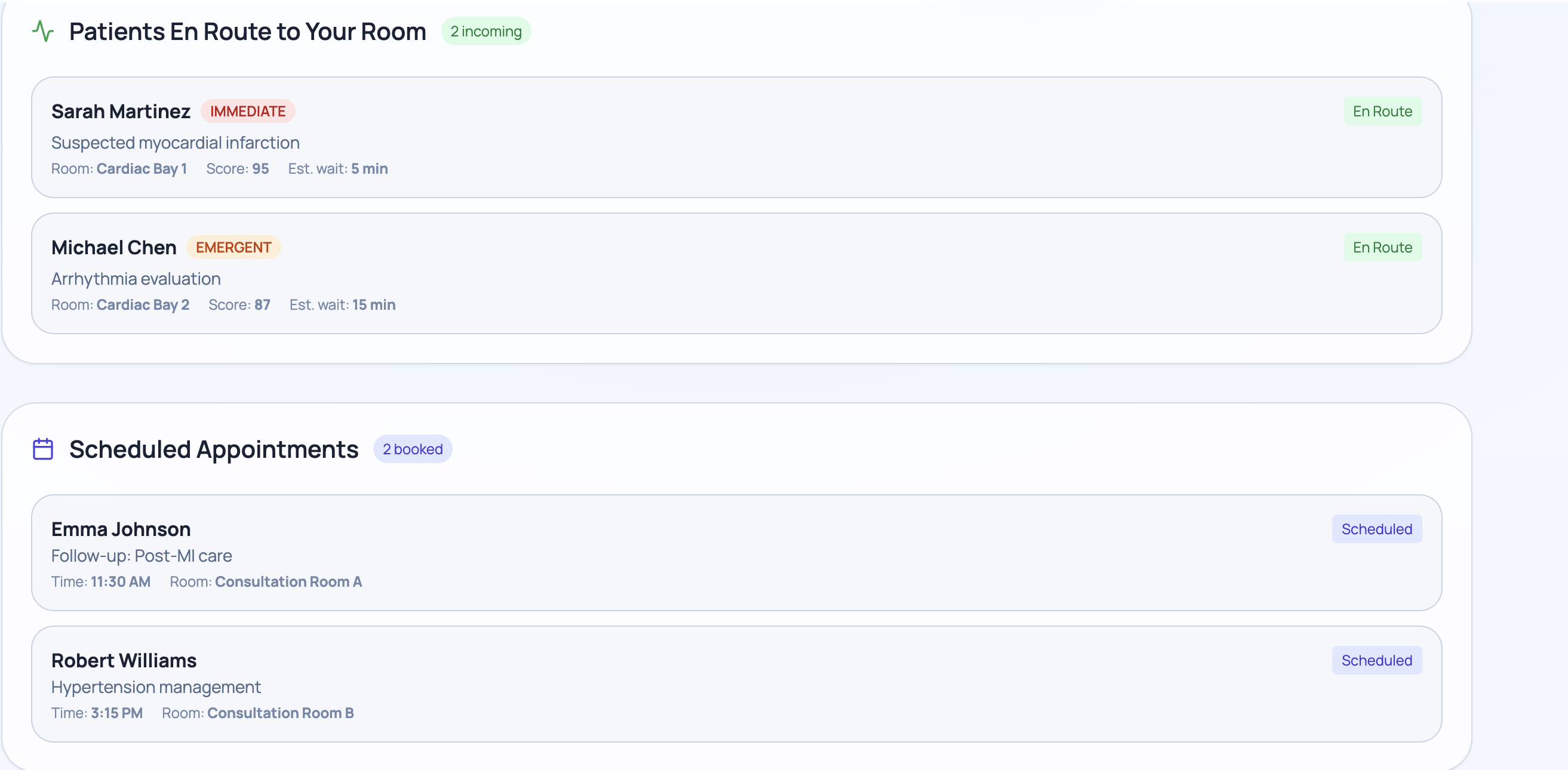Click the Cardiac Bay 2 room label
This screenshot has height=770, width=1568.
click(143, 305)
